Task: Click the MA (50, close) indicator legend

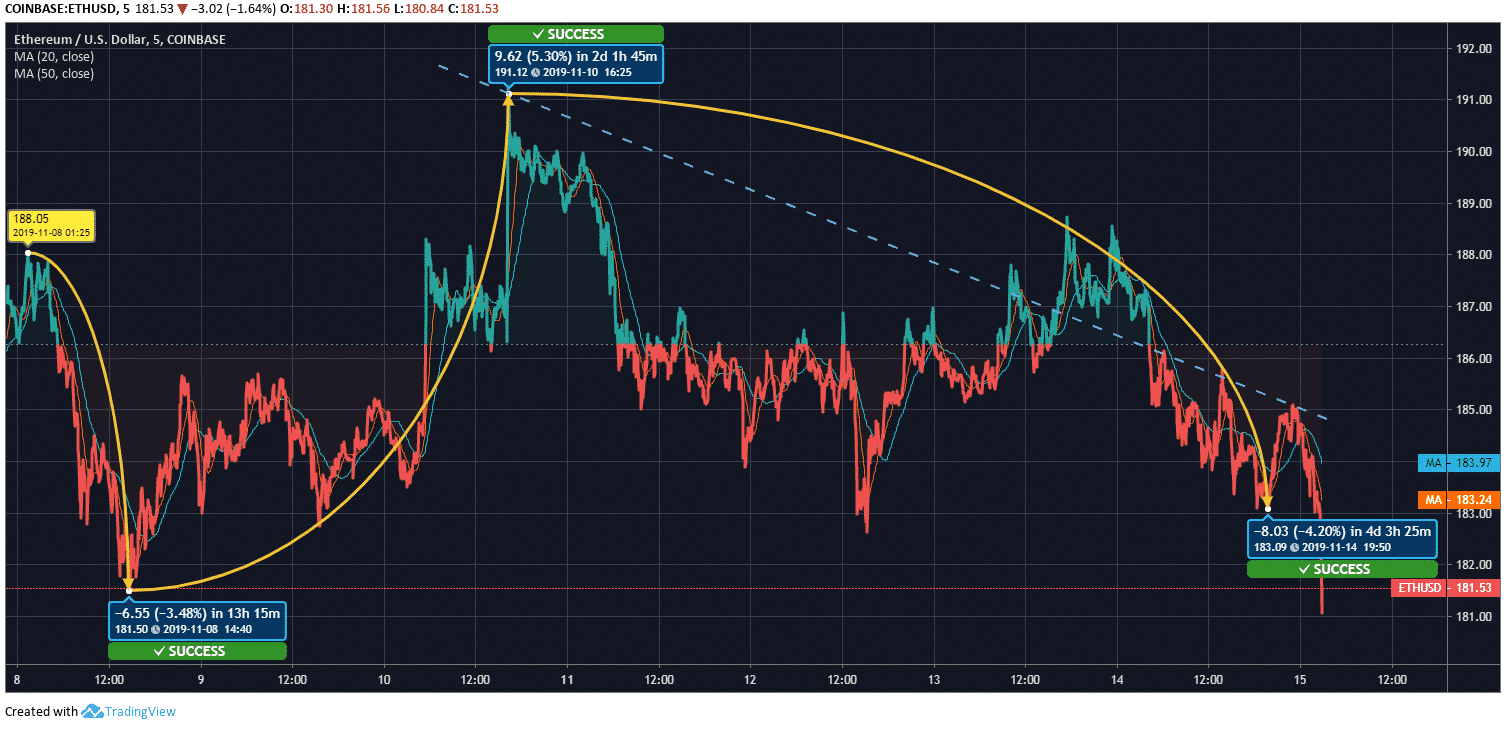Action: click(54, 74)
